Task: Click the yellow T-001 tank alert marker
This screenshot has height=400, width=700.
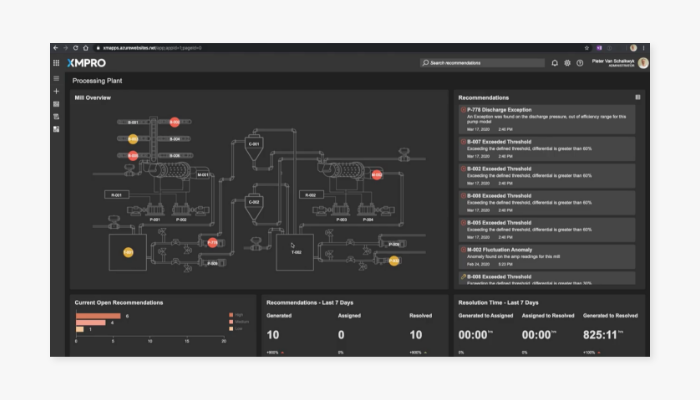Action: (128, 252)
